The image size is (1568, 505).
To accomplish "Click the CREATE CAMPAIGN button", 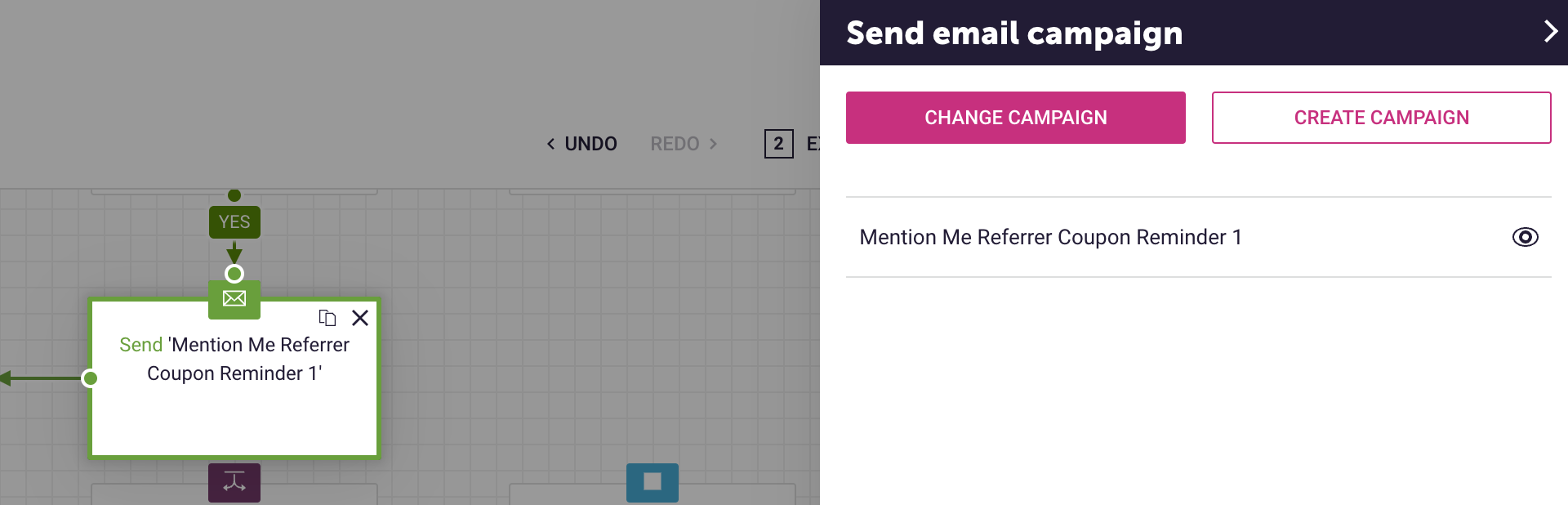I will coord(1381,118).
